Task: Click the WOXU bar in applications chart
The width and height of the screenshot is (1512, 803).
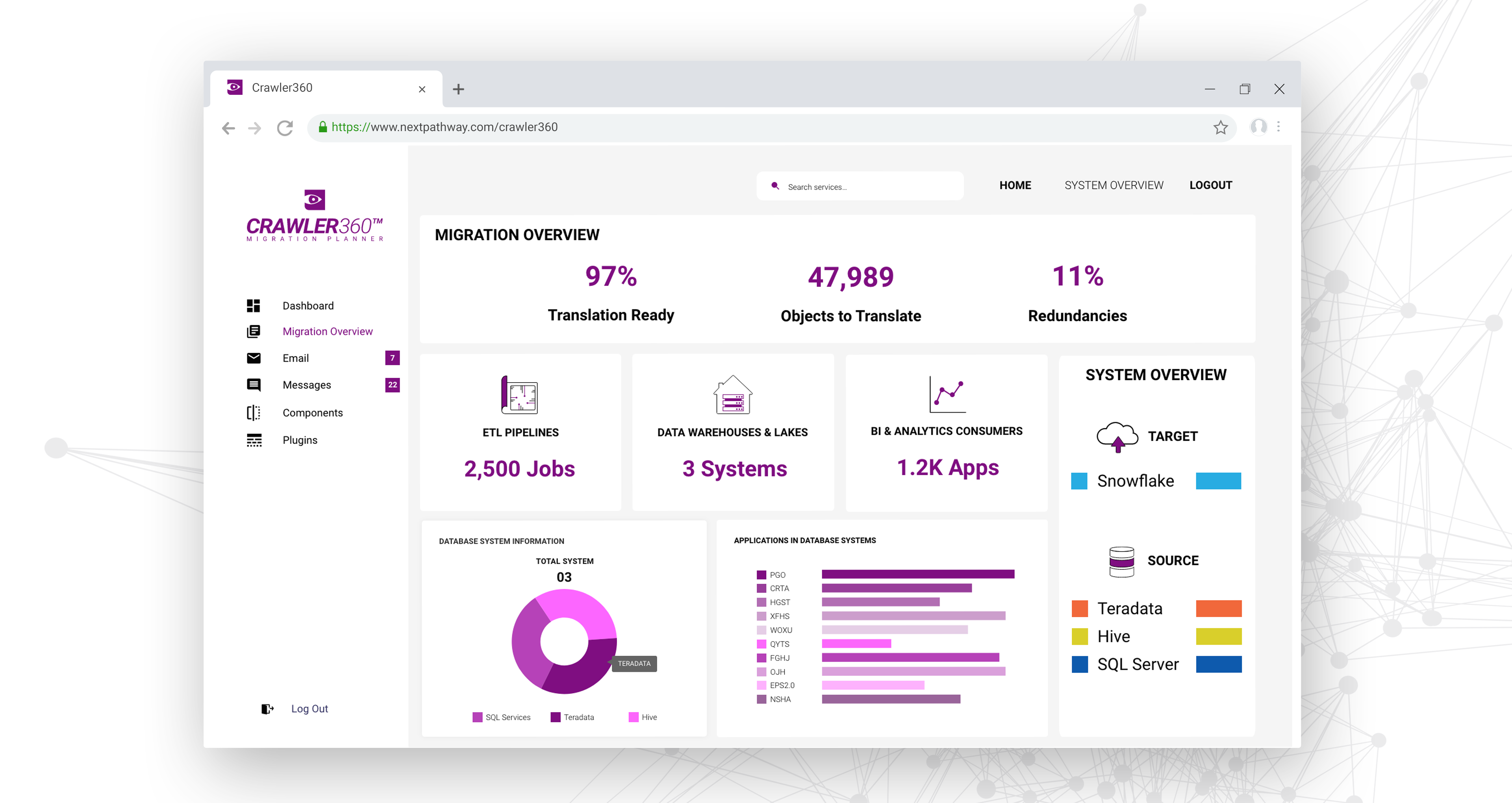Action: pyautogui.click(x=895, y=630)
